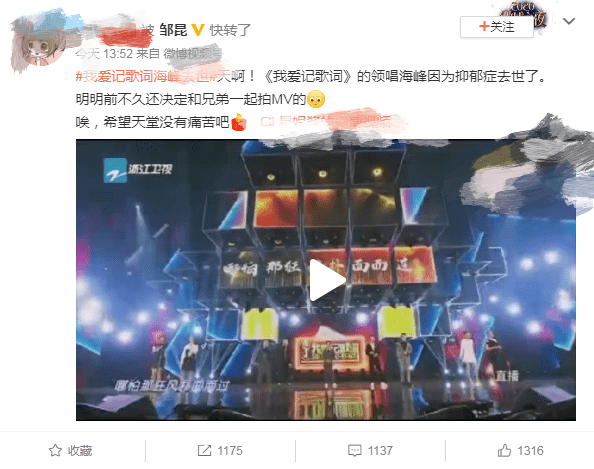Open the 邹昆 username profile
Screen dimensions: 594x469
173,30
